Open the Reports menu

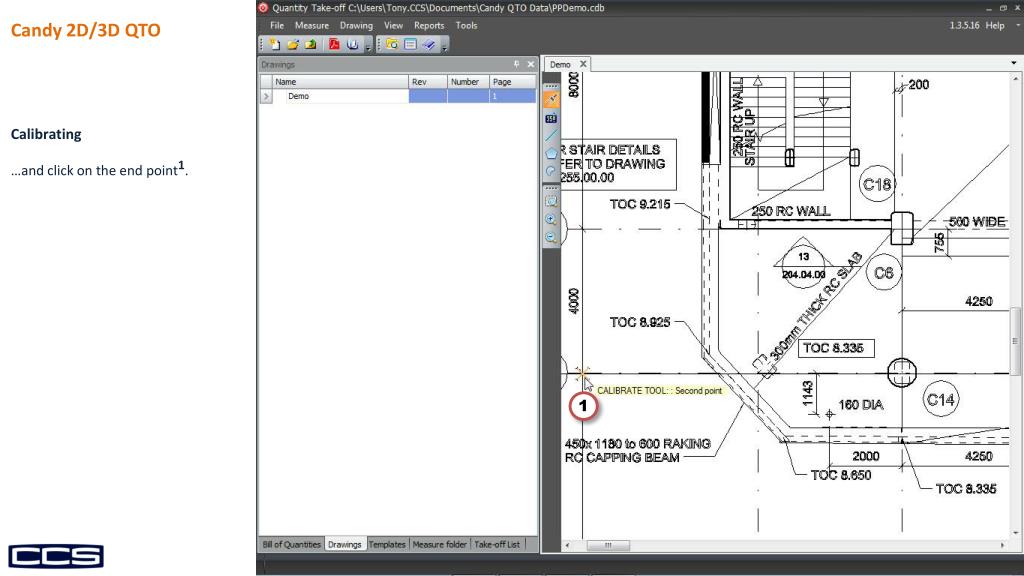[429, 25]
